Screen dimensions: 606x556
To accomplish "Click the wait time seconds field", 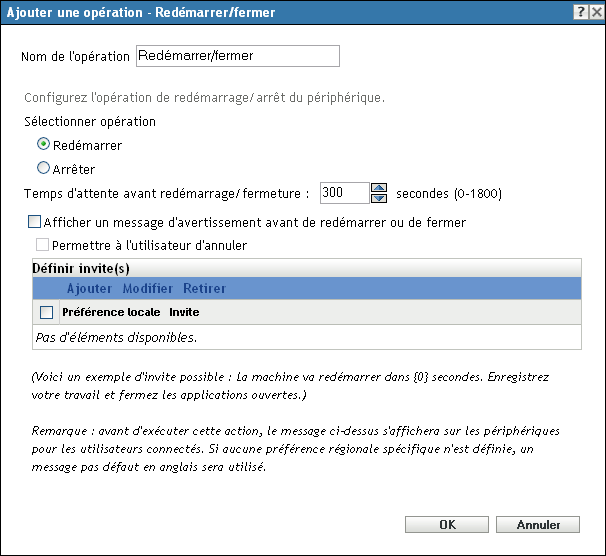I will point(344,193).
